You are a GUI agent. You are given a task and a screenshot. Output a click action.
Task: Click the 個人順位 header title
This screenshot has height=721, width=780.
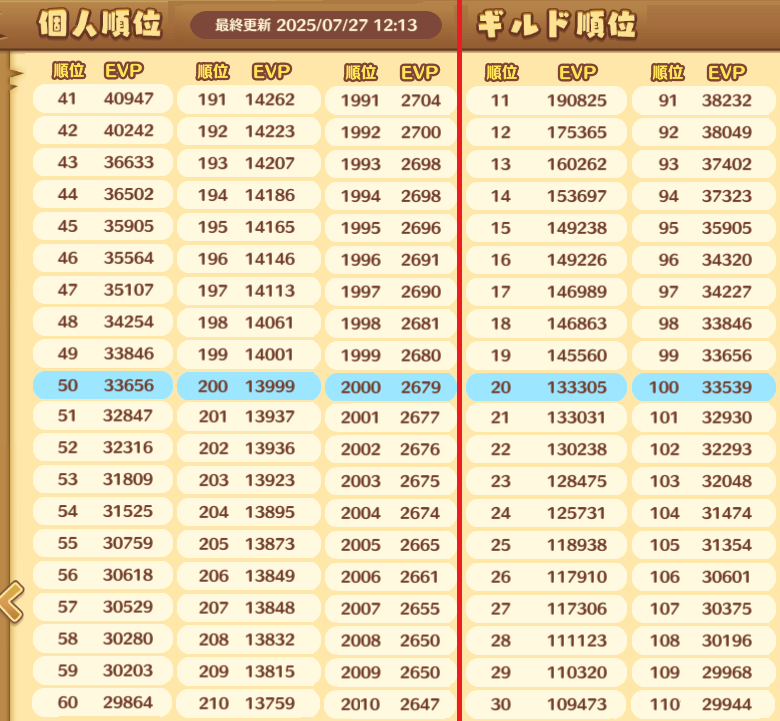[x=99, y=23]
